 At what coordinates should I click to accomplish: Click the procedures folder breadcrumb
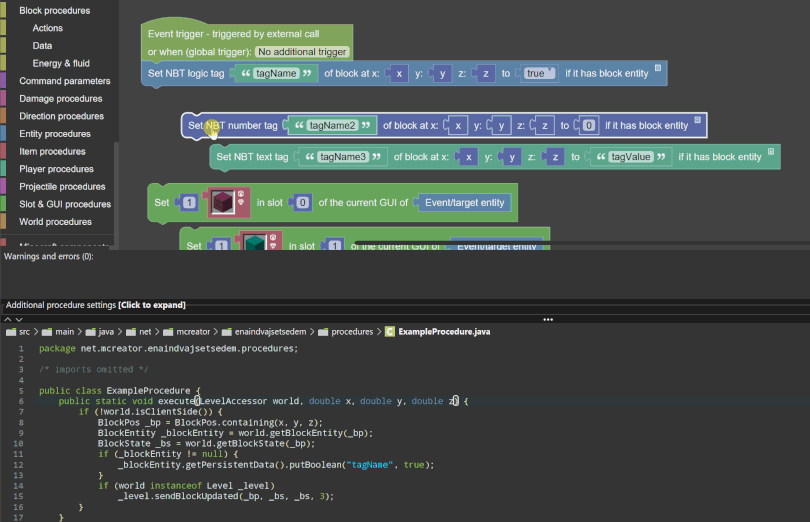click(x=346, y=332)
